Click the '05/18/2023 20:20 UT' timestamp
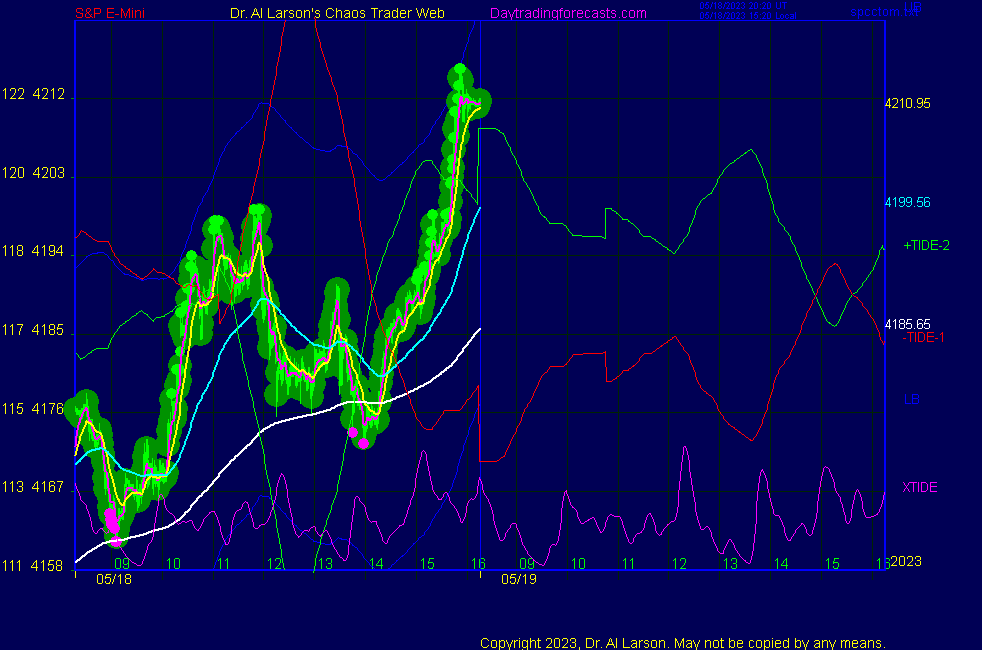Screen dimensions: 982x650 (743, 6)
